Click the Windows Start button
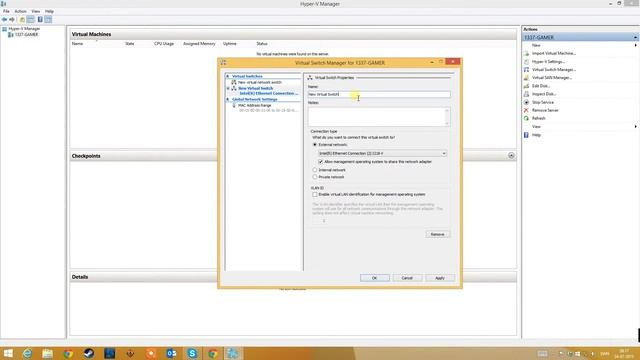 [x=8, y=353]
